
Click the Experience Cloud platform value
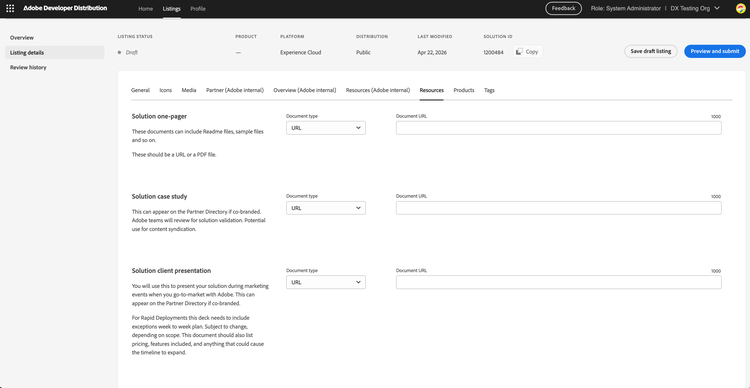click(300, 53)
